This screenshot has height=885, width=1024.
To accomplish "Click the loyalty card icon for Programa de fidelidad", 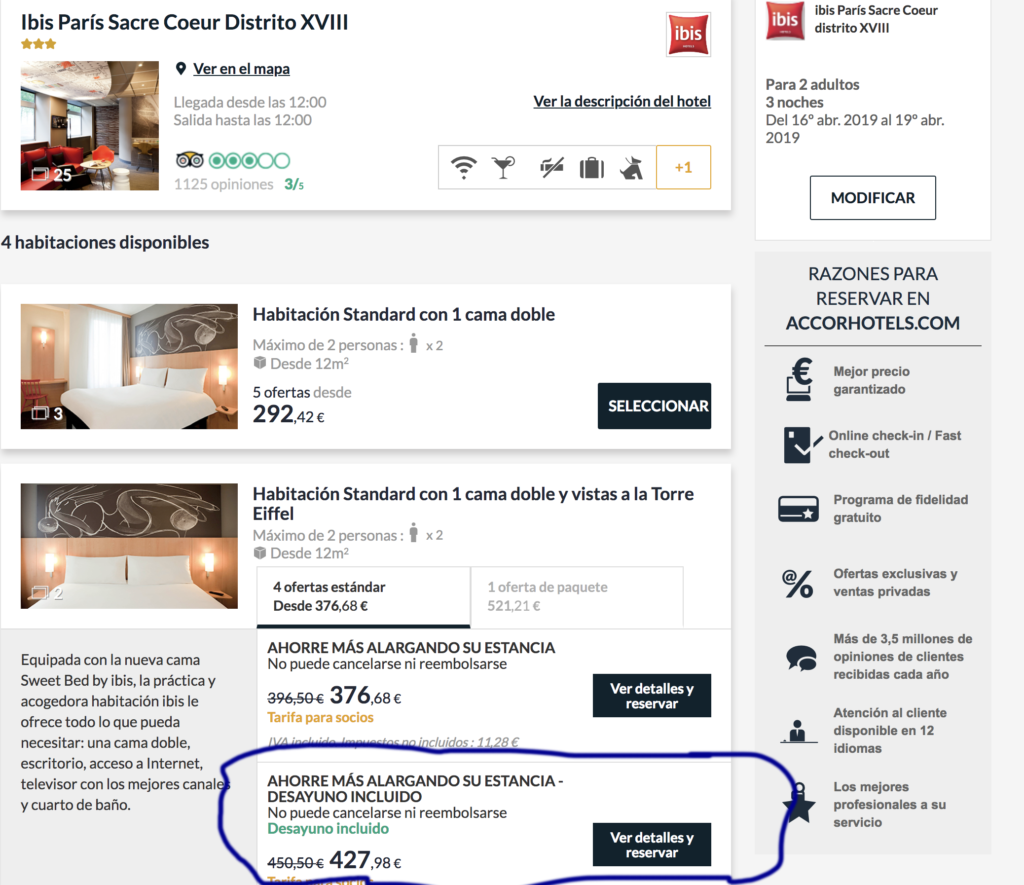I will [x=798, y=509].
